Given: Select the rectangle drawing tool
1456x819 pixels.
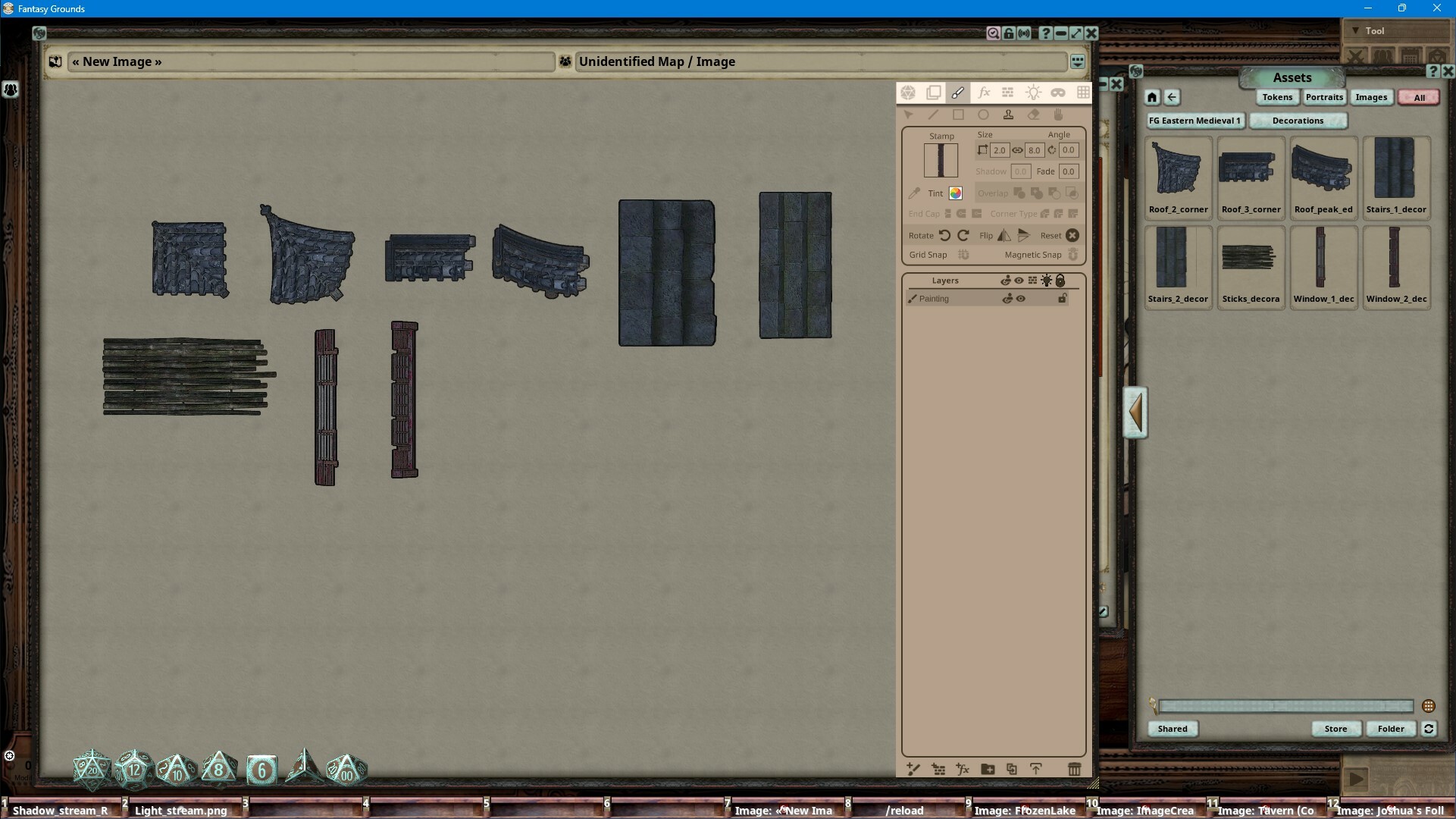Looking at the screenshot, I should [x=959, y=115].
